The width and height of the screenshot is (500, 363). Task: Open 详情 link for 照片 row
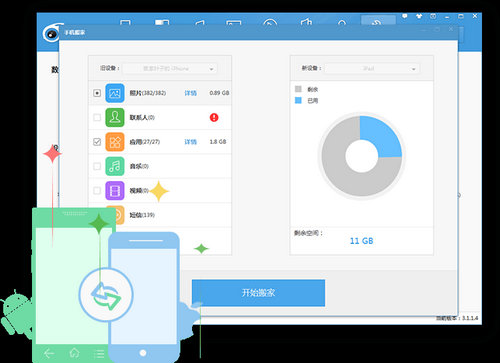[190, 93]
